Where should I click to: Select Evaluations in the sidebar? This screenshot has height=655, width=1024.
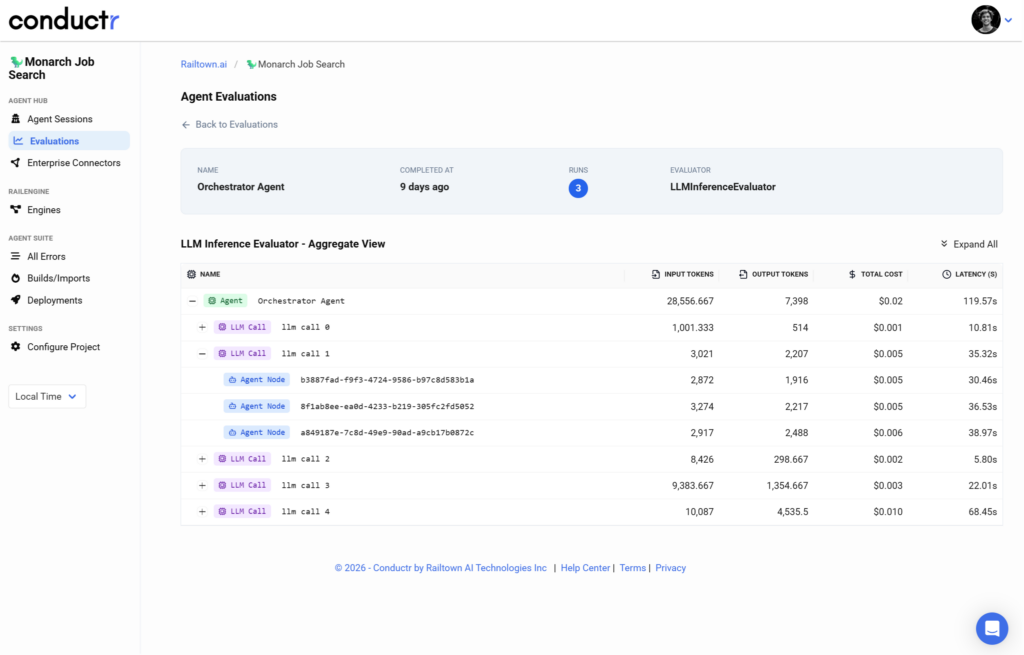pyautogui.click(x=54, y=141)
